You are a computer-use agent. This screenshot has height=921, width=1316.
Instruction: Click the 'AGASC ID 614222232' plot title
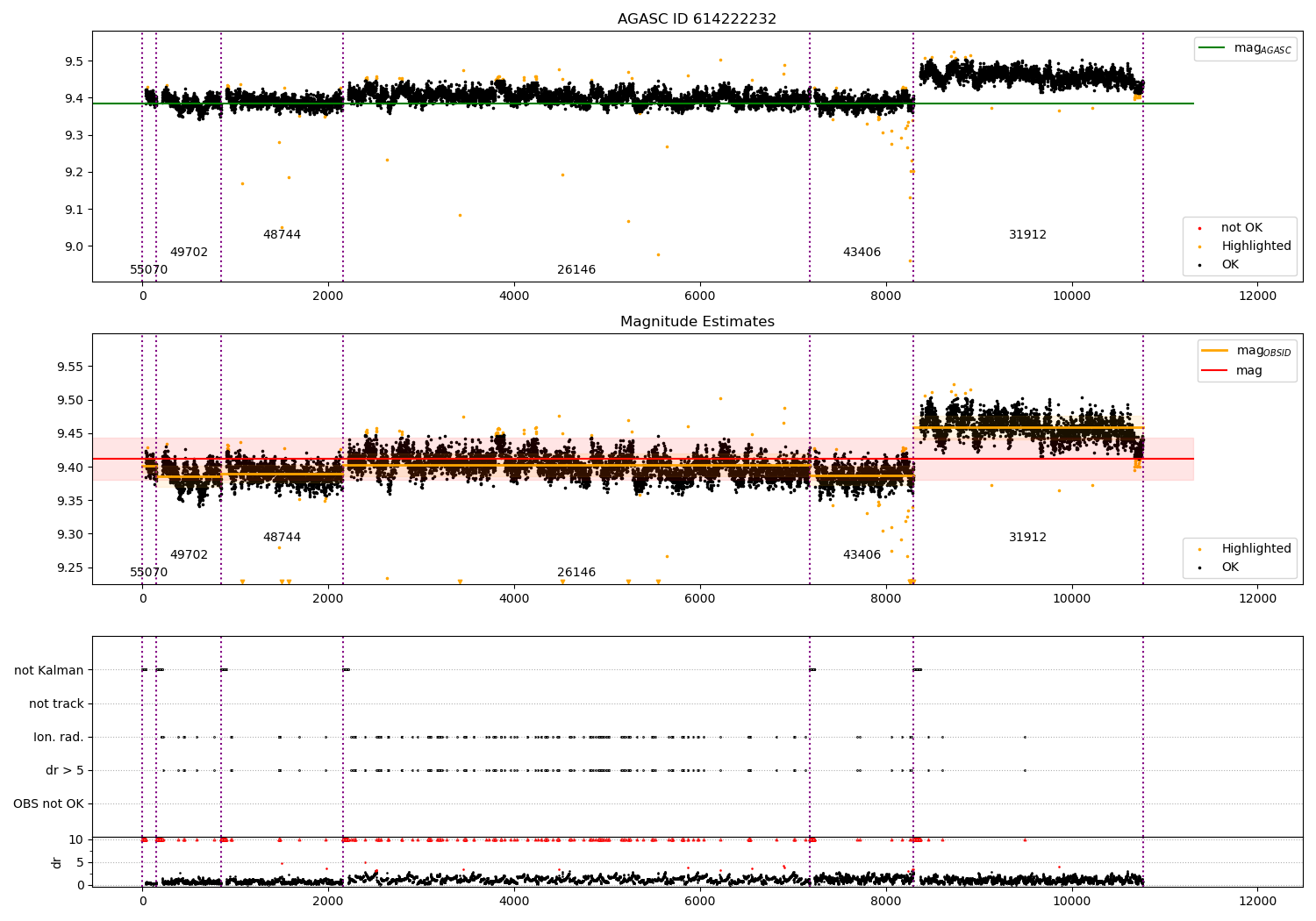697,19
